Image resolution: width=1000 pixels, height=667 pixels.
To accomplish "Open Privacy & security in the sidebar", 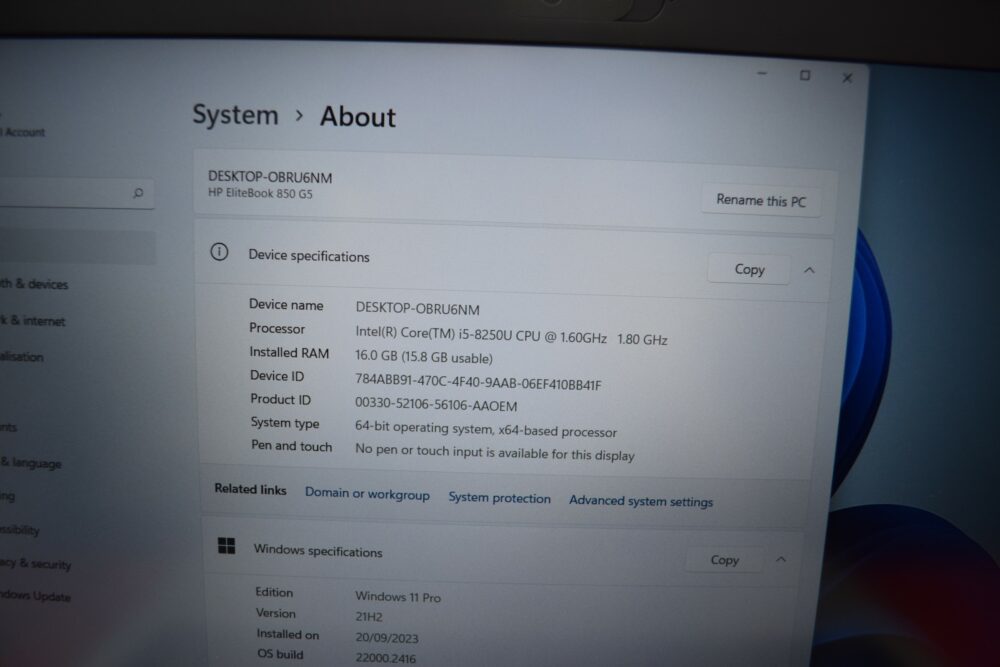I will (36, 563).
